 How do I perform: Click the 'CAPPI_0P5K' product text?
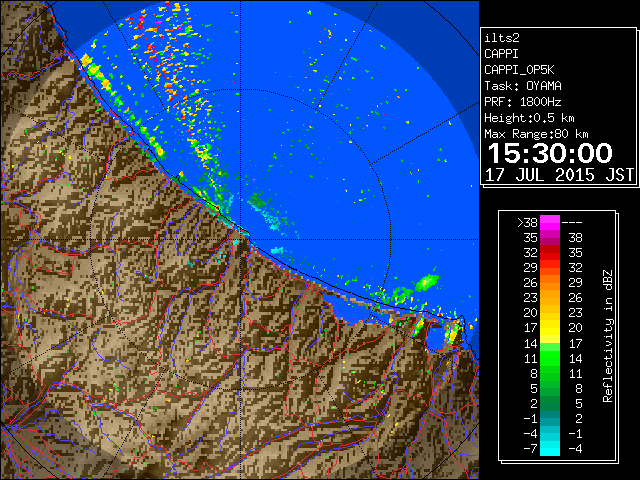click(519, 70)
